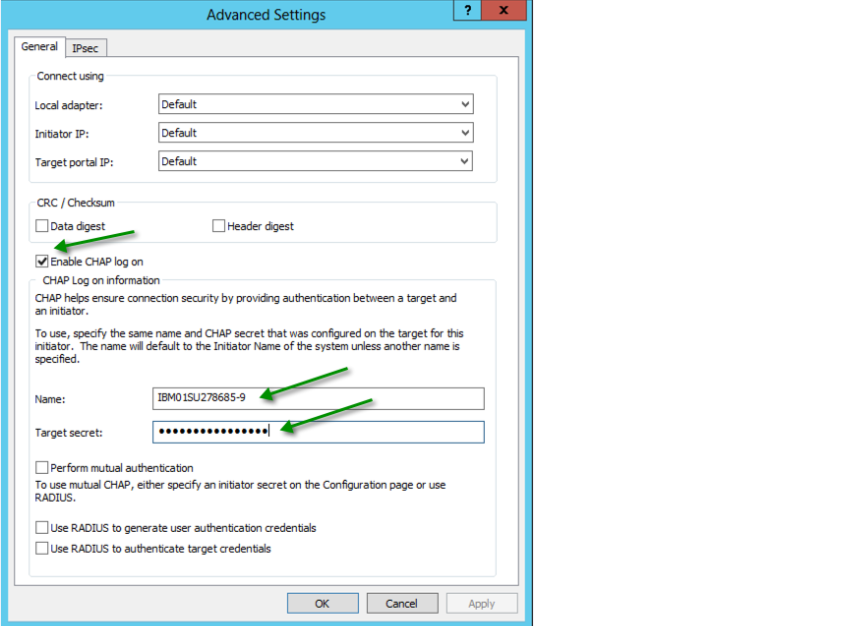Check Use RADIUS to authenticate target credentials

[x=42, y=548]
